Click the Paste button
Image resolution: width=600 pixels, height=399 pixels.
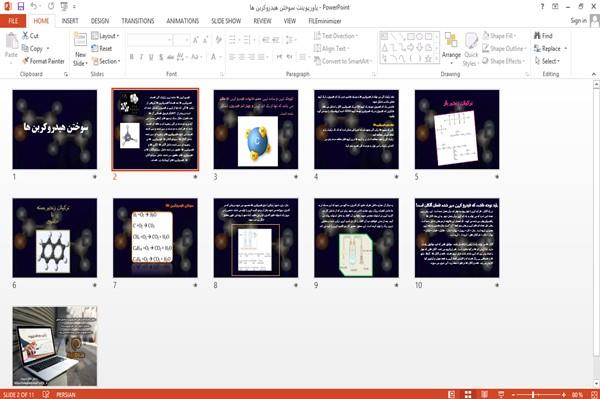(x=11, y=45)
